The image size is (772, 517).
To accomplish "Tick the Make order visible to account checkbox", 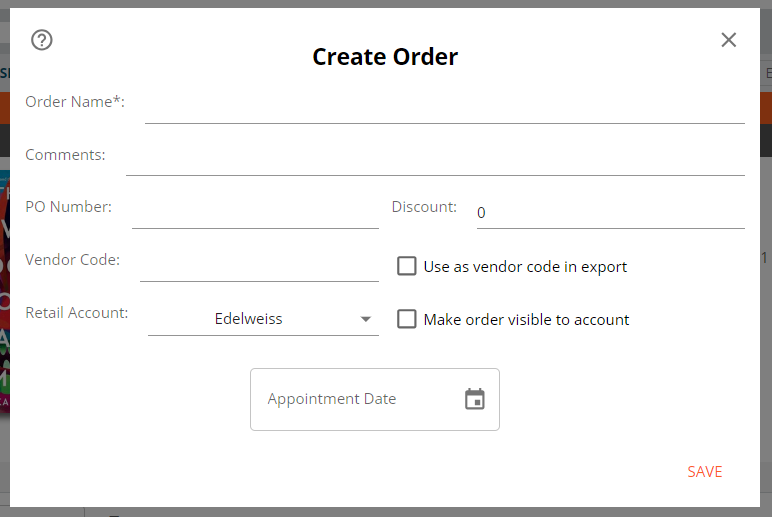I will 407,319.
